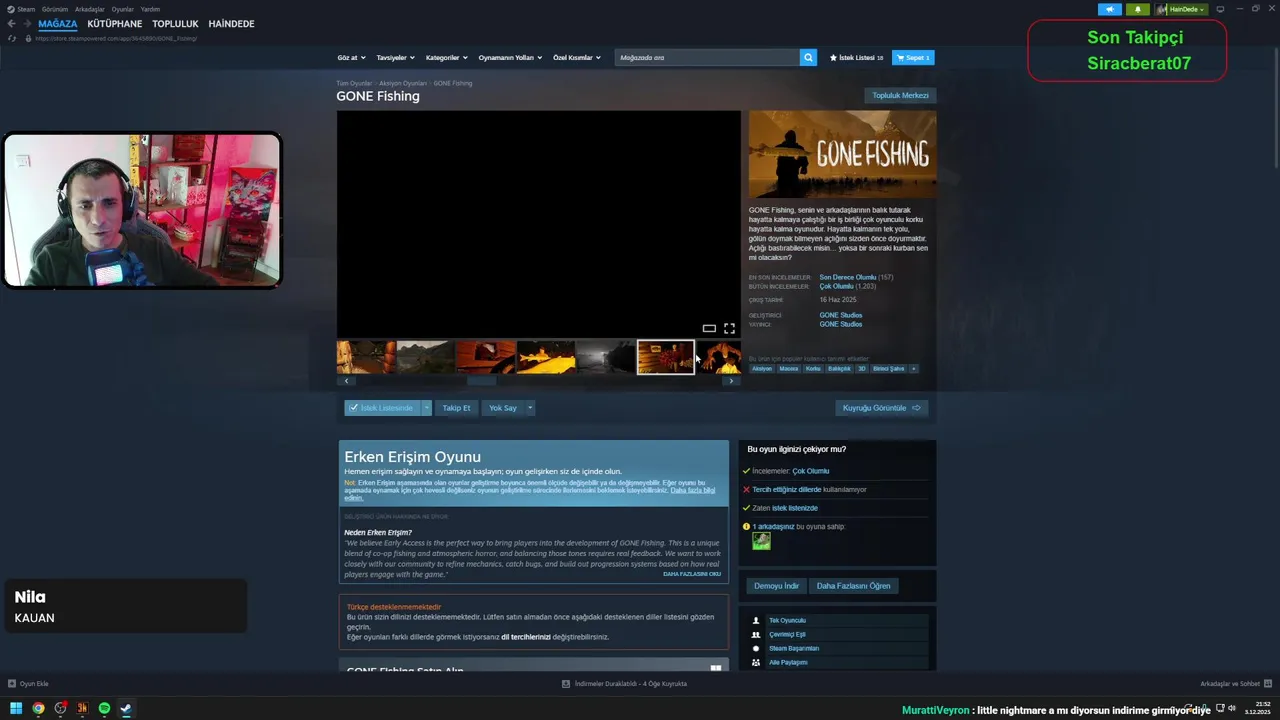Select the yellow fish screenshot thumbnail

tap(546, 357)
